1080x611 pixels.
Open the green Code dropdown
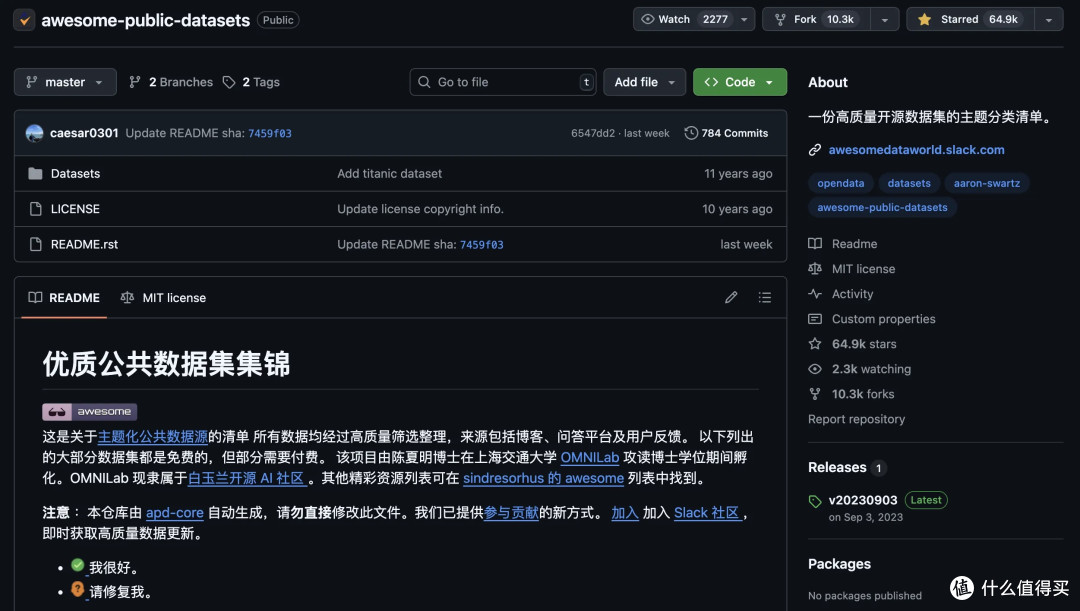click(x=740, y=82)
